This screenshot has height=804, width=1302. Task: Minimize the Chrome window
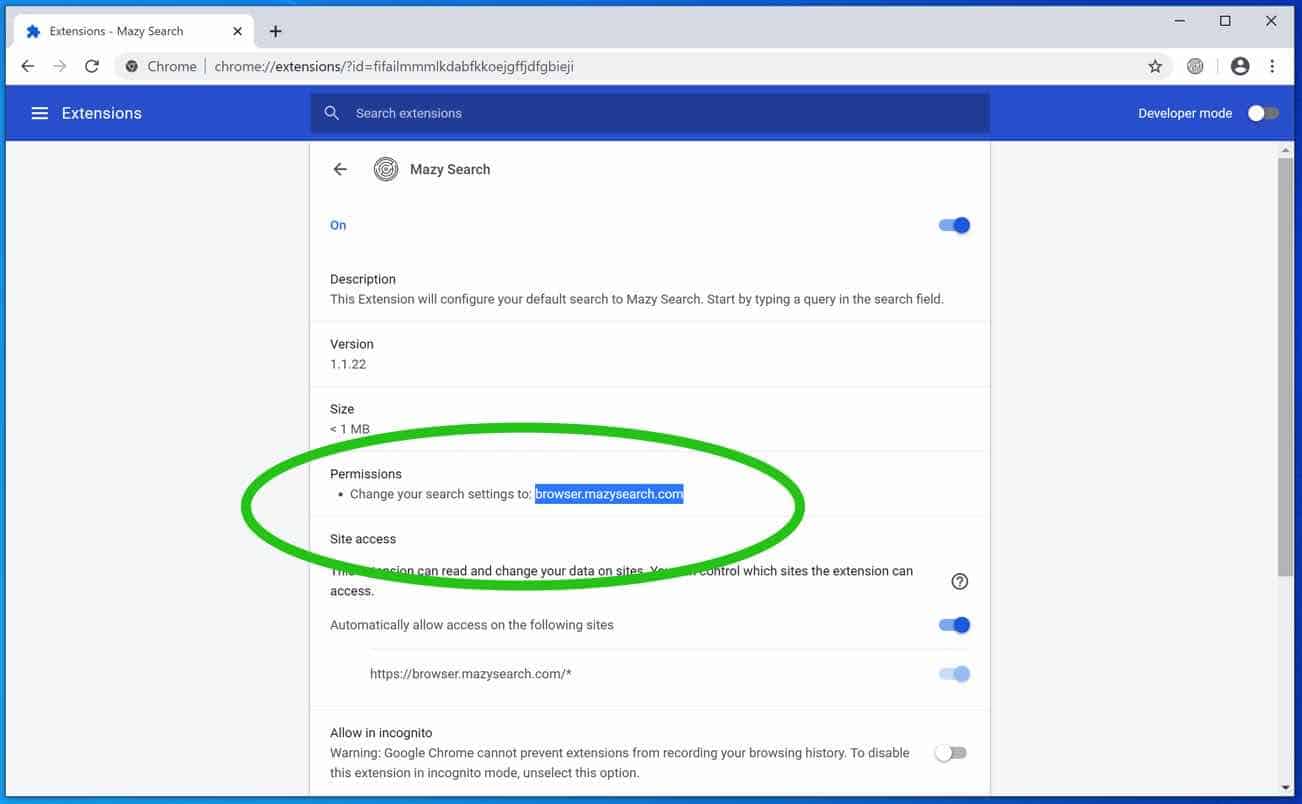coord(1178,21)
